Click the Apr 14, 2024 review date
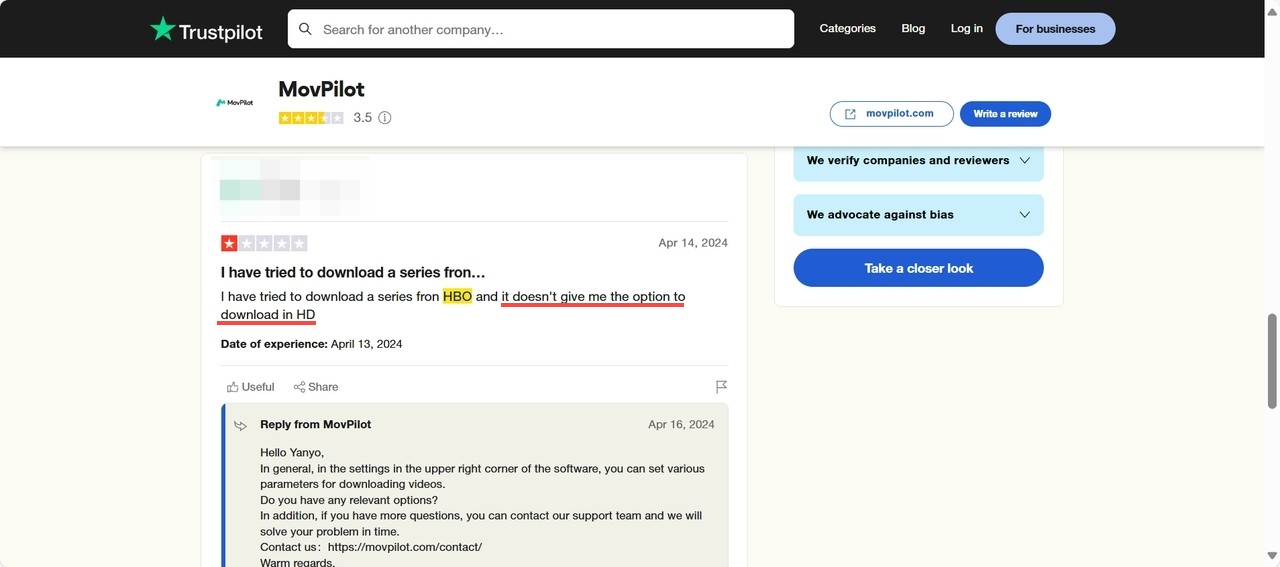 (693, 243)
